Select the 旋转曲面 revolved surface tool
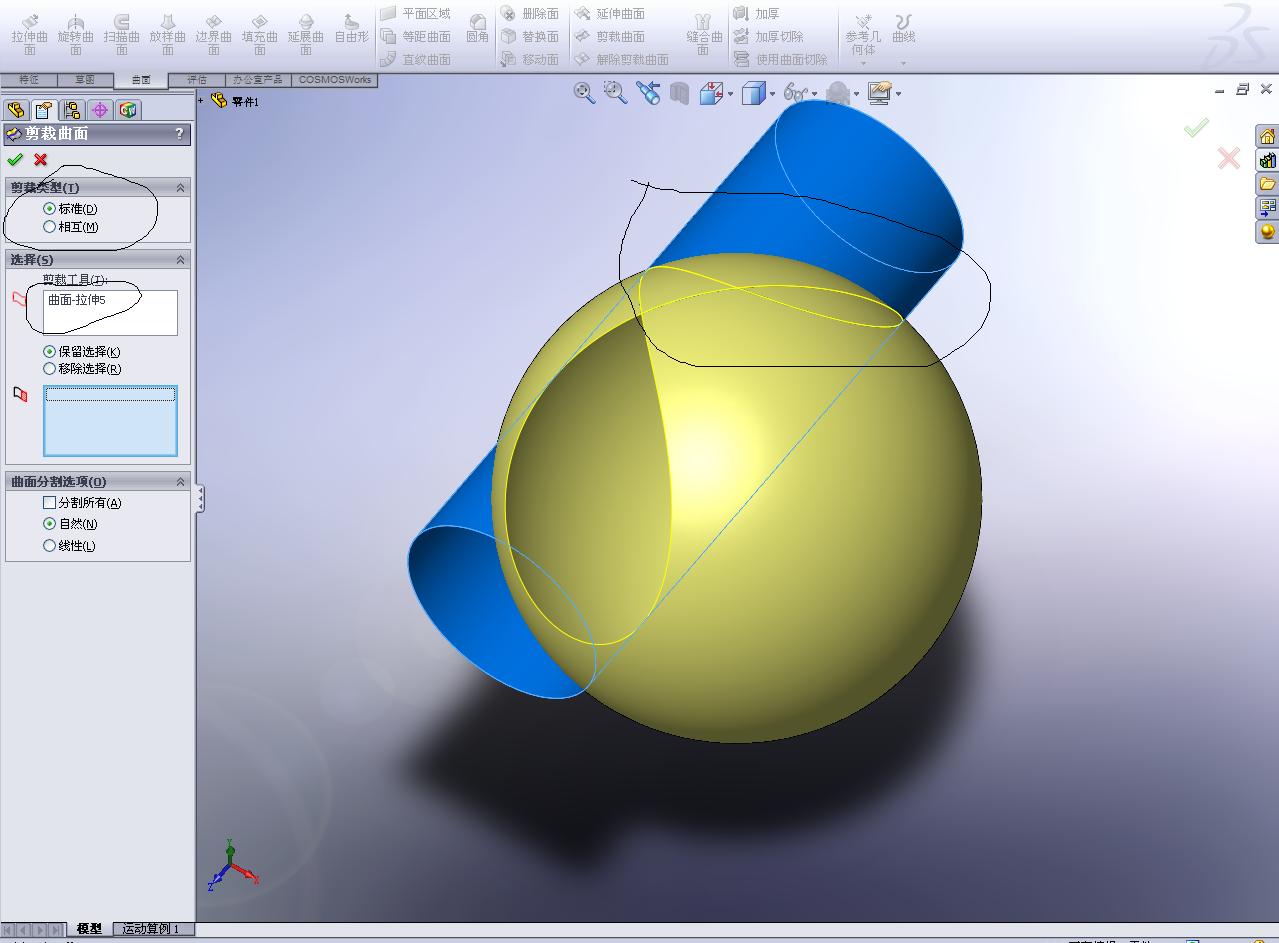Image resolution: width=1279 pixels, height=943 pixels. pyautogui.click(x=76, y=34)
